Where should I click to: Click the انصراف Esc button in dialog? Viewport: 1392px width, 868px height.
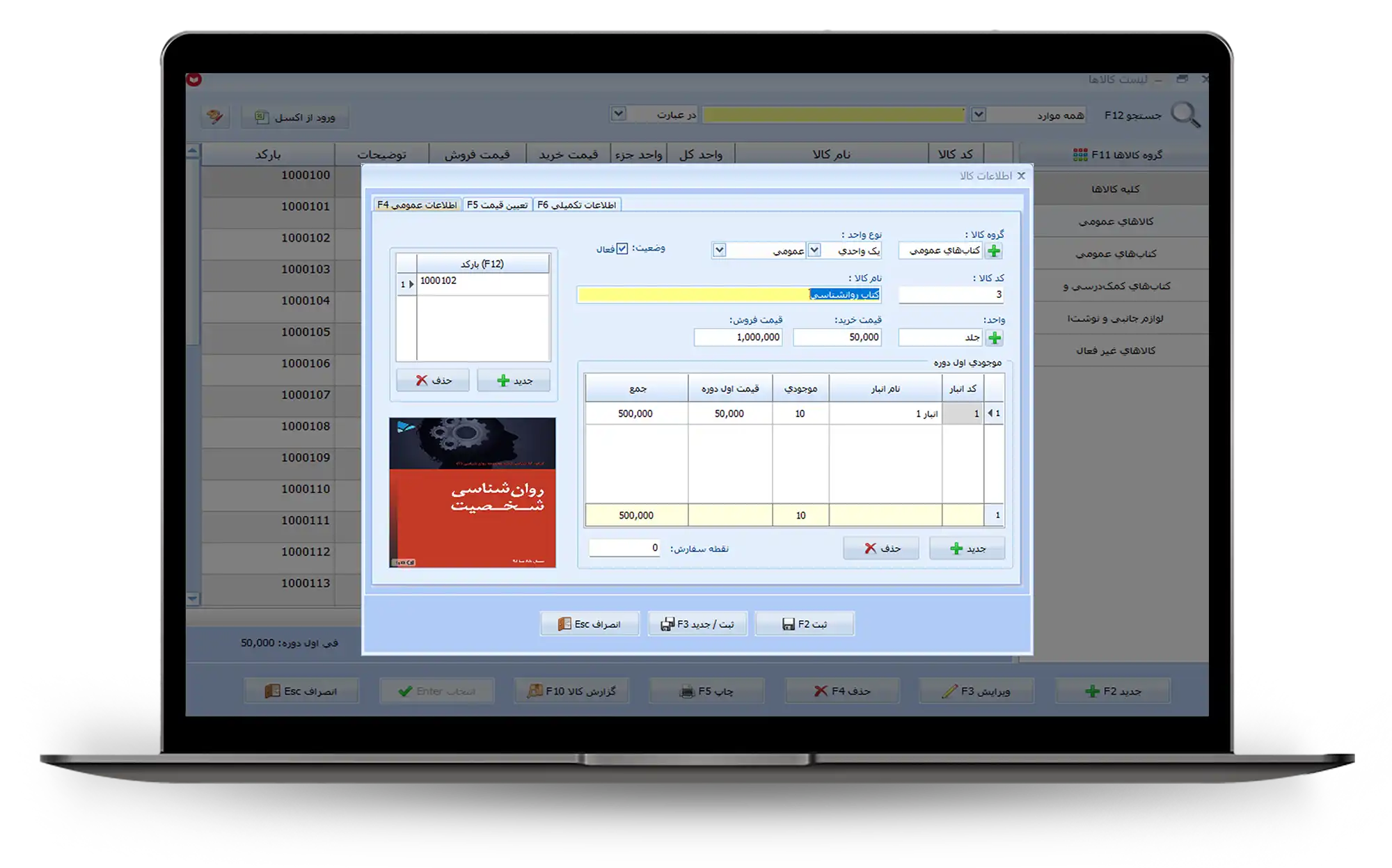[590, 624]
